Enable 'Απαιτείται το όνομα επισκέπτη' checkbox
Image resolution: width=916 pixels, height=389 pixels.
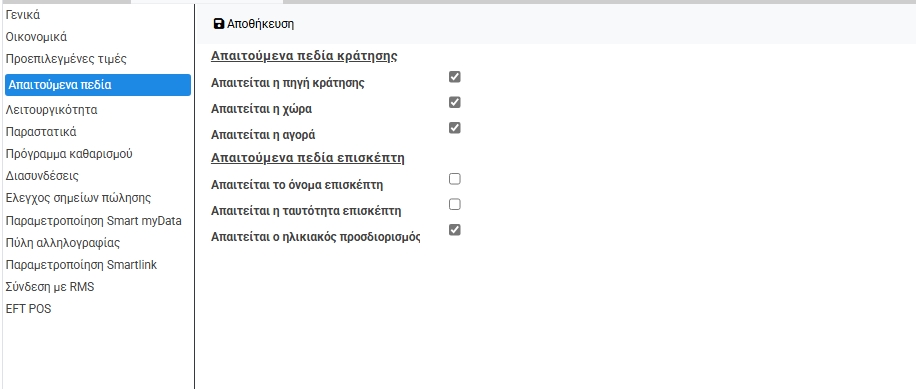point(454,179)
